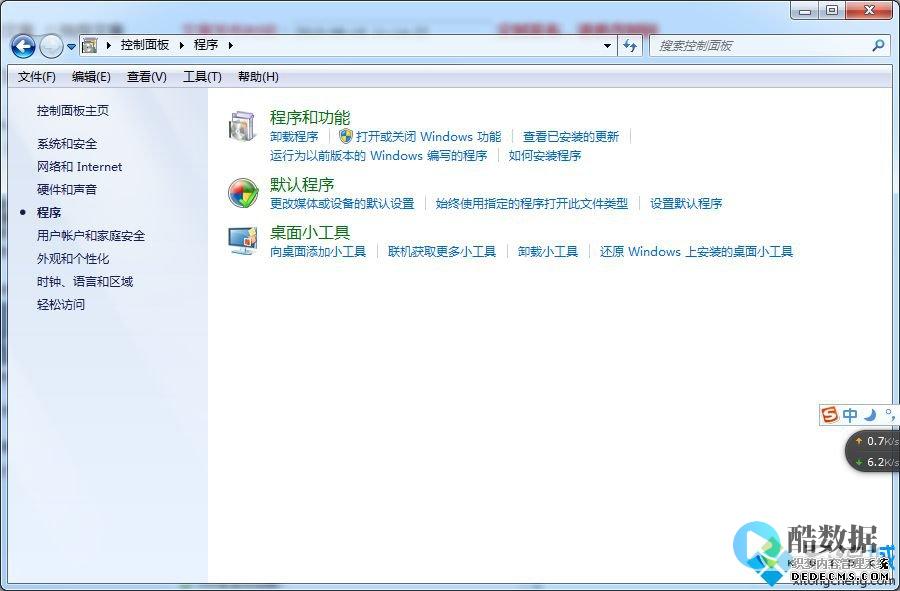Viewport: 900px width, 591px height.
Task: Open 硬件和声音 category in sidebar
Action: point(67,189)
